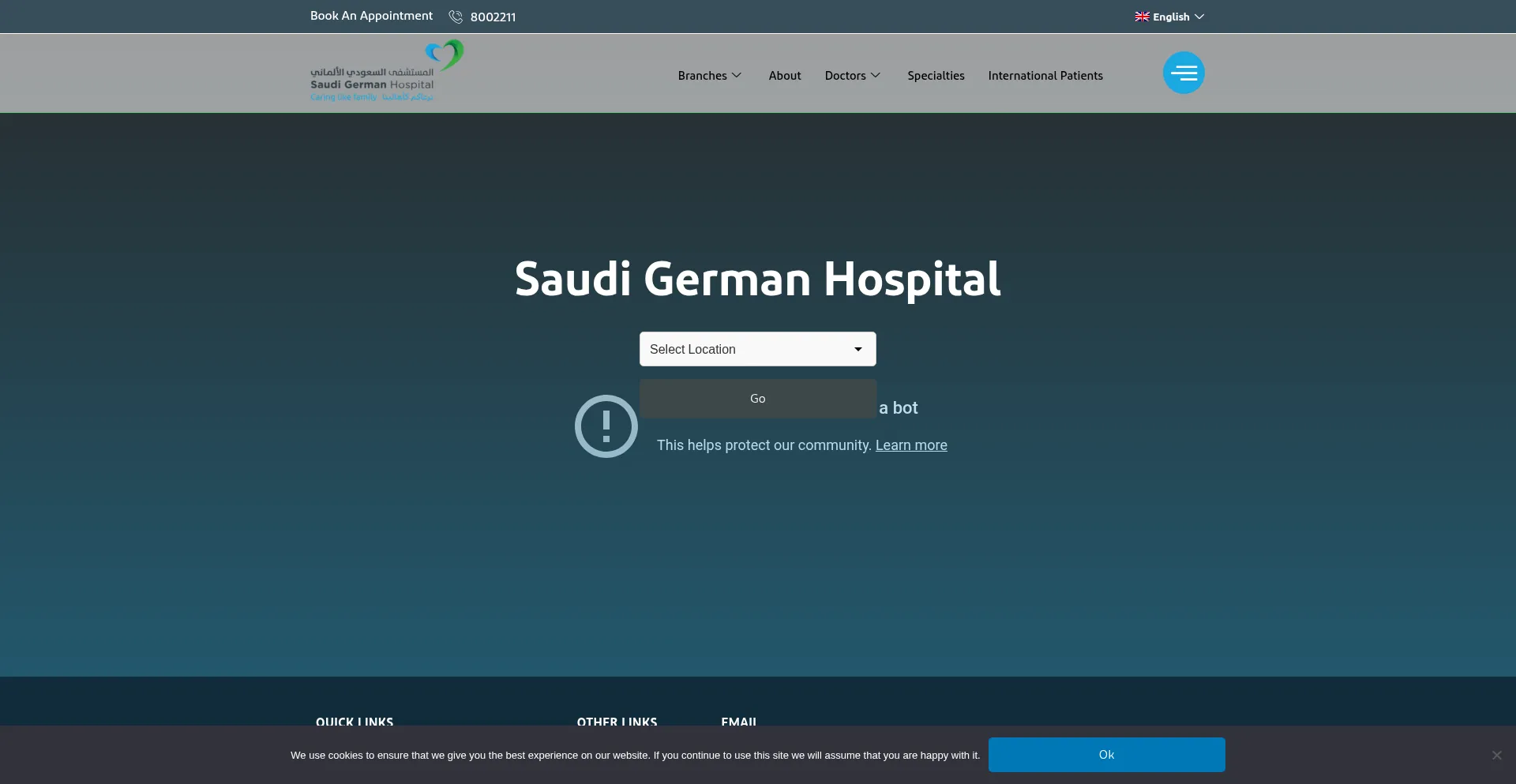Open the Specialties menu item
This screenshot has height=784, width=1516.
[936, 76]
